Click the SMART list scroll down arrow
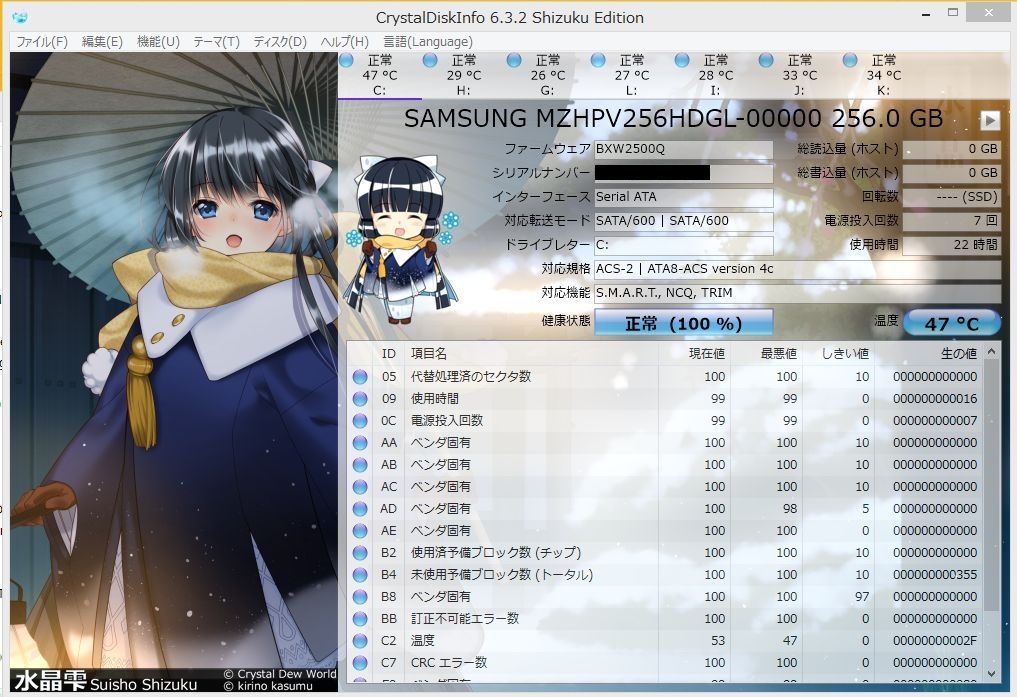This screenshot has height=697, width=1017. (x=991, y=674)
